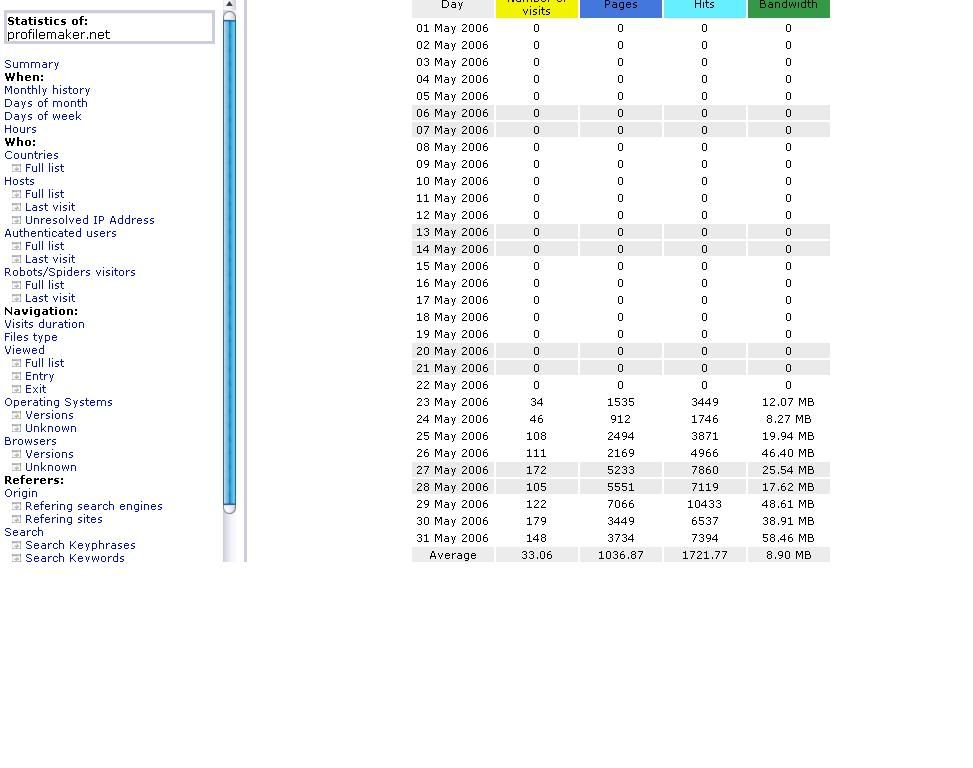Image resolution: width=973 pixels, height=768 pixels.
Task: Click the 179 visits value
Action: [537, 521]
